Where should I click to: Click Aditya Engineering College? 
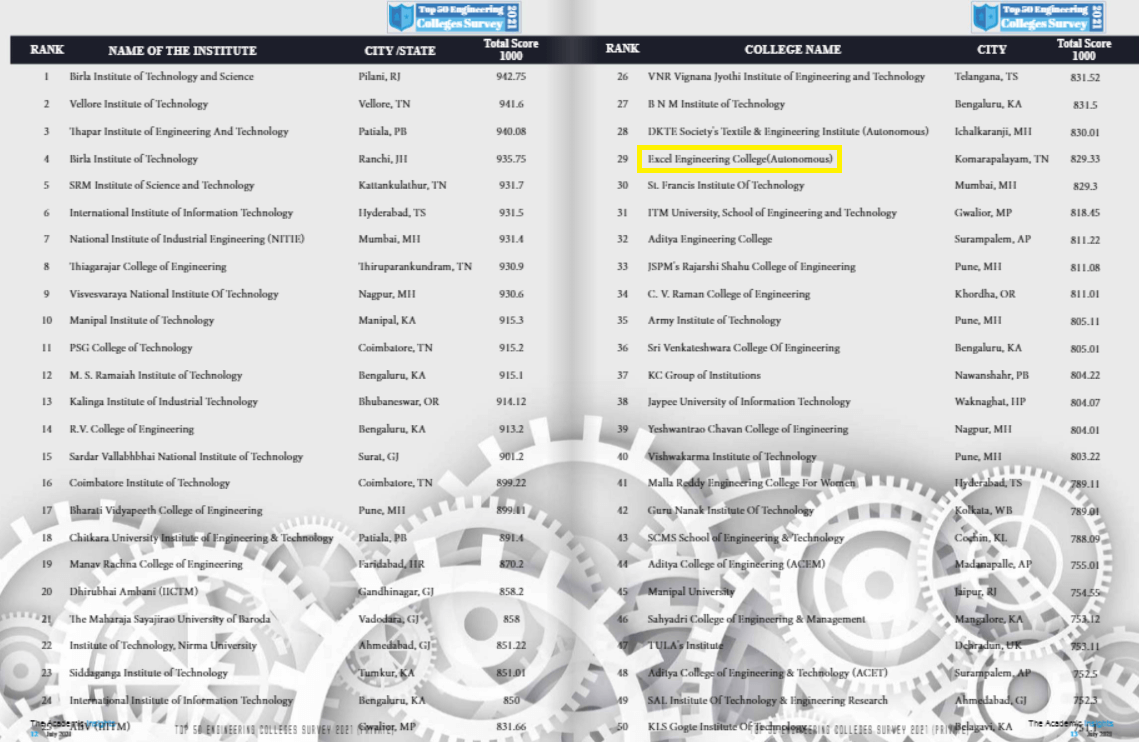point(710,239)
